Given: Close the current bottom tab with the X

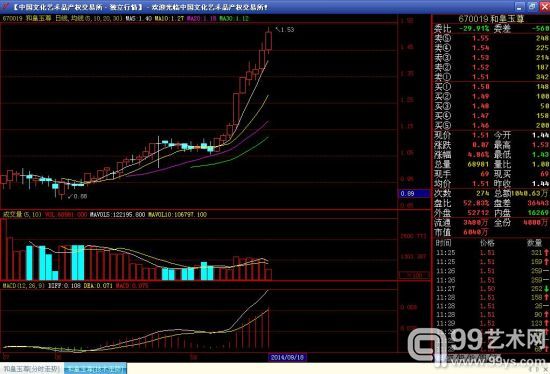Looking at the screenshot, I should click(x=546, y=369).
